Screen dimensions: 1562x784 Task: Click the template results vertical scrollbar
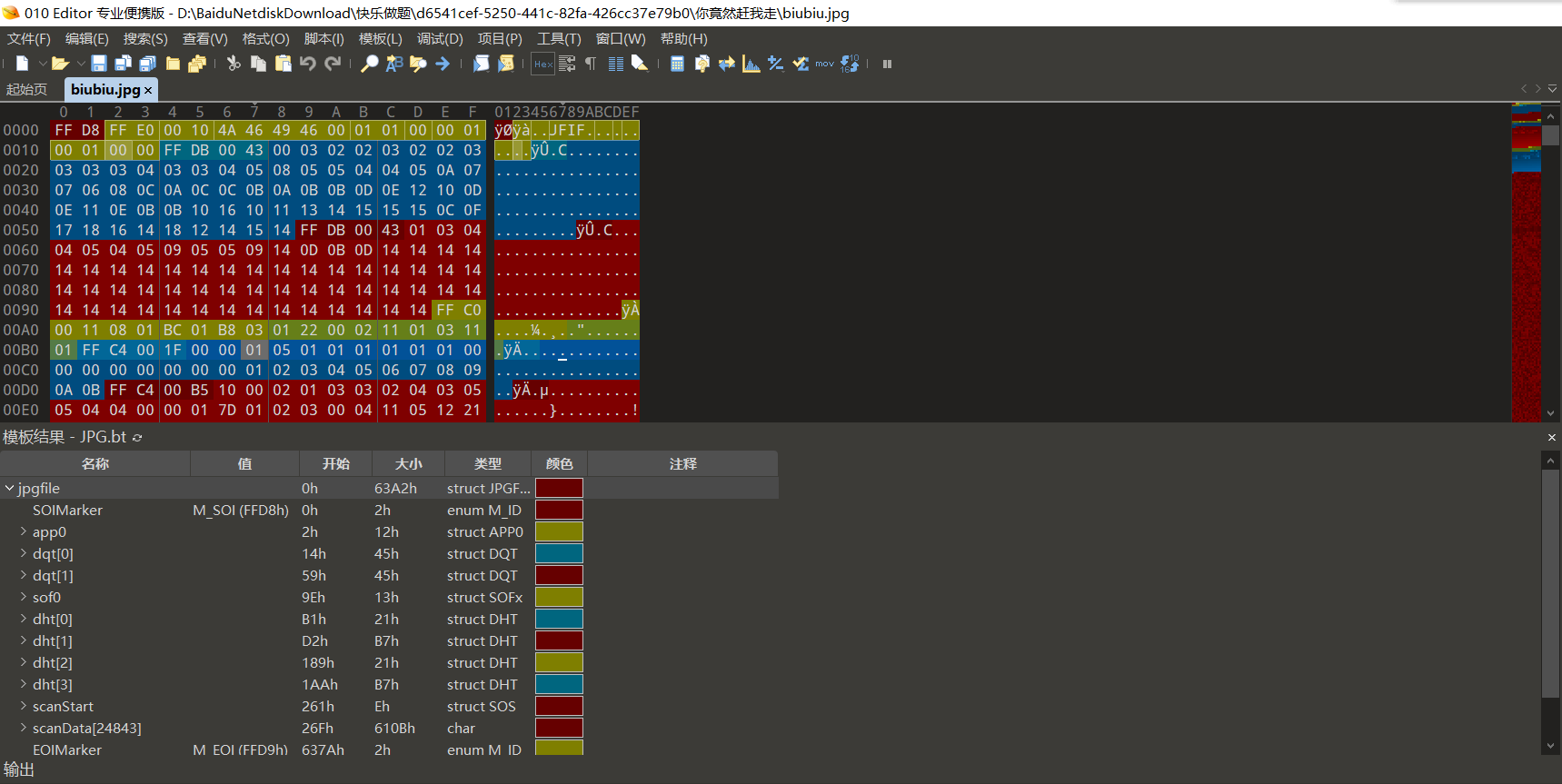point(1551,604)
